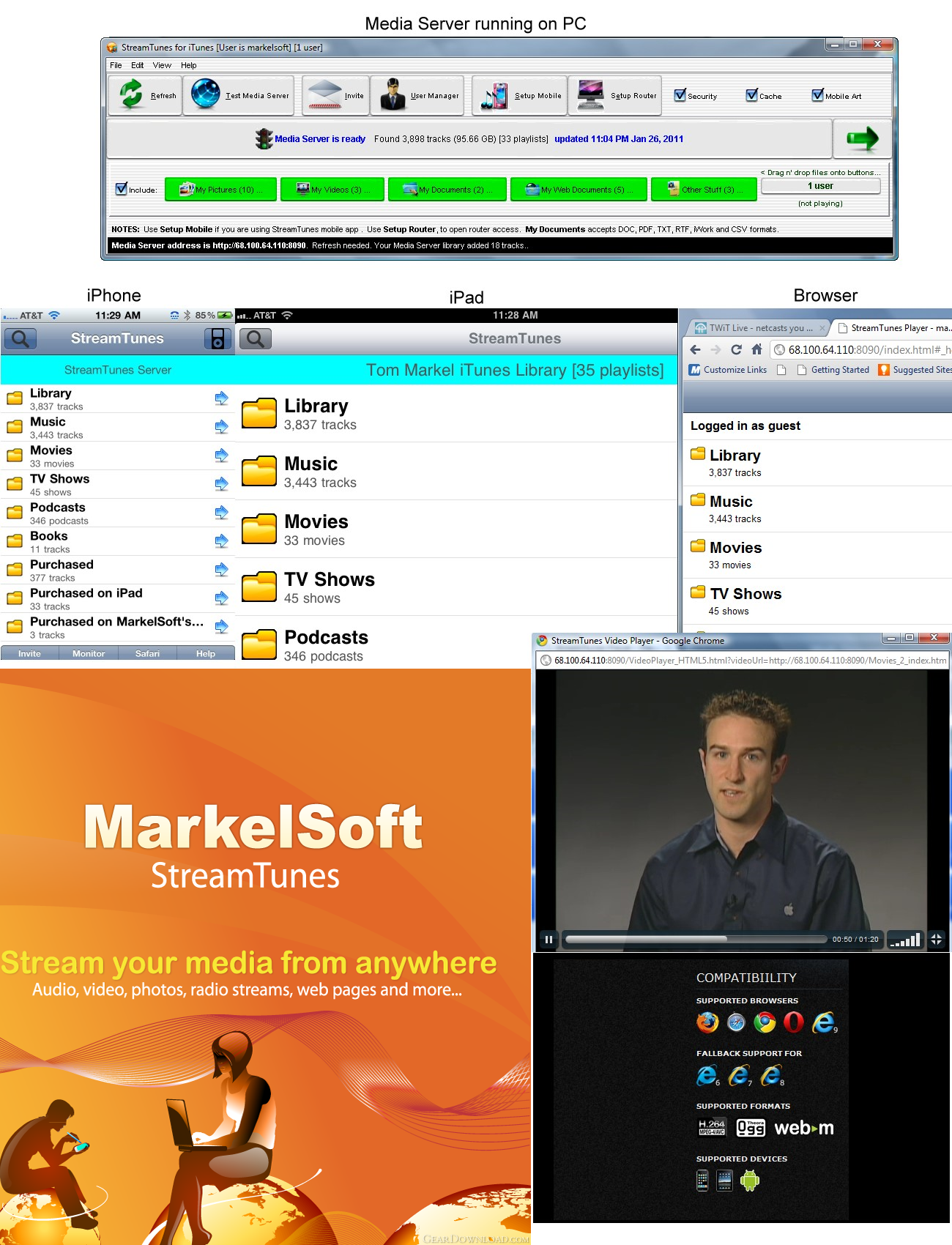Adjust the video player volume bars
The image size is (952, 1245).
tap(904, 939)
